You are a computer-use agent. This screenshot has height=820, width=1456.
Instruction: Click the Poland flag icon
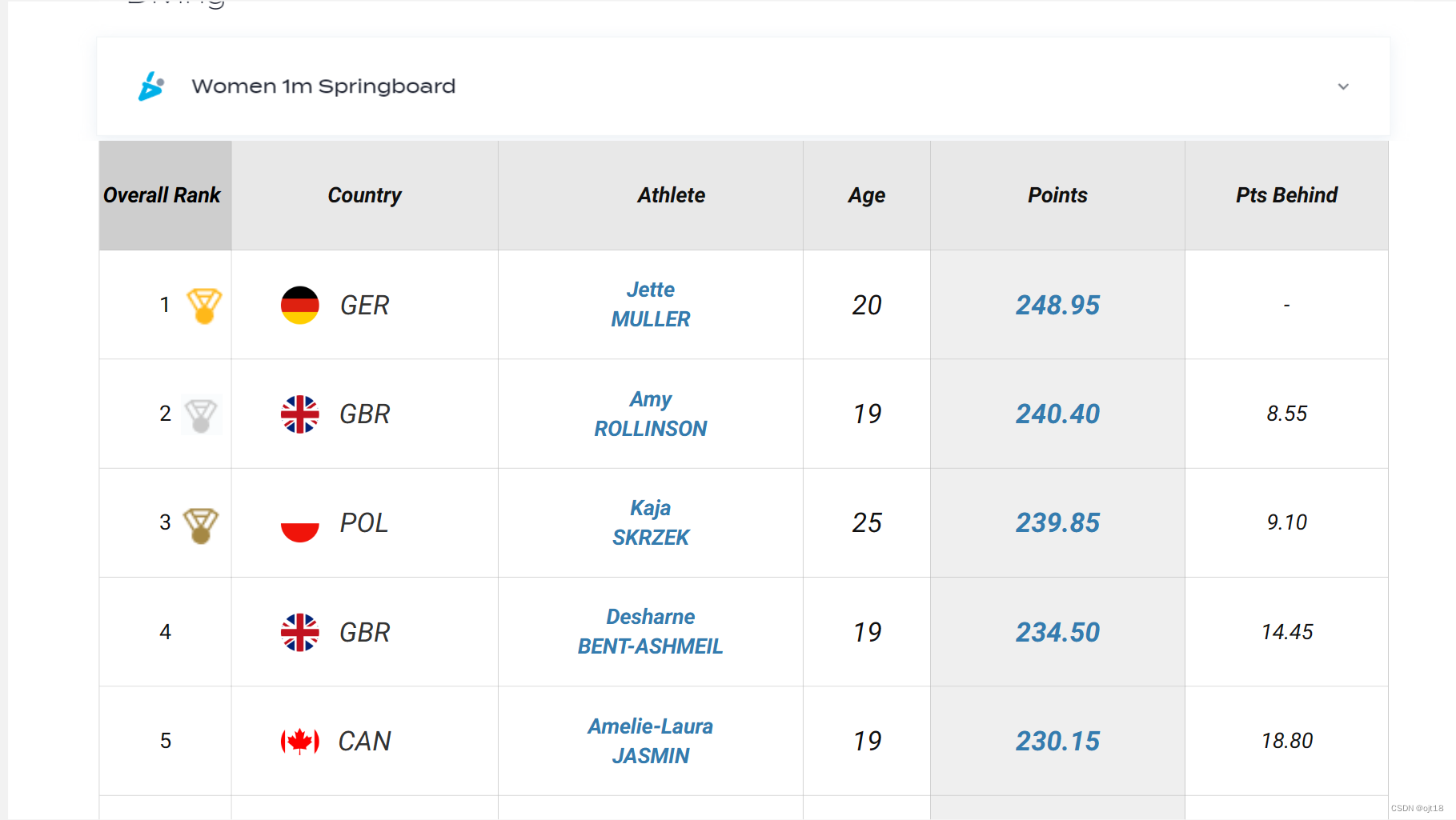click(x=300, y=524)
